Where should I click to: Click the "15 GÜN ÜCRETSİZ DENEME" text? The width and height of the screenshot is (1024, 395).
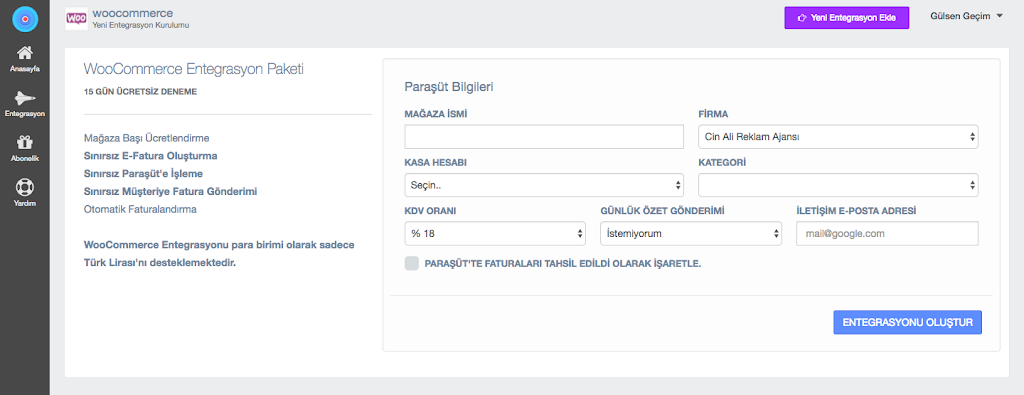[x=140, y=92]
